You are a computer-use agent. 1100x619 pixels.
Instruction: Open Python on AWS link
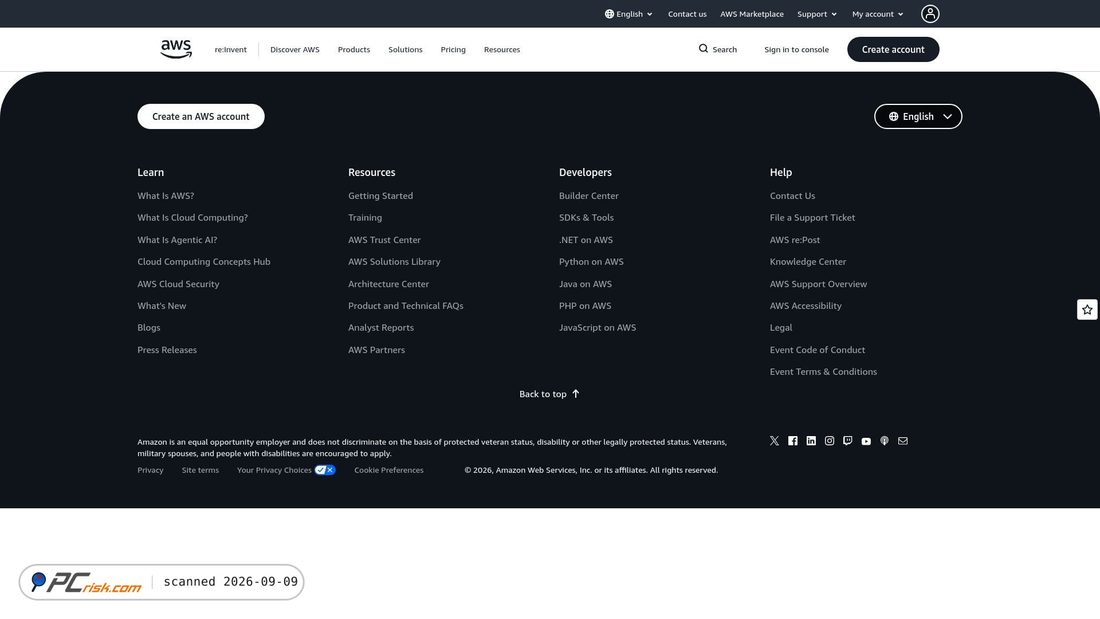click(591, 262)
